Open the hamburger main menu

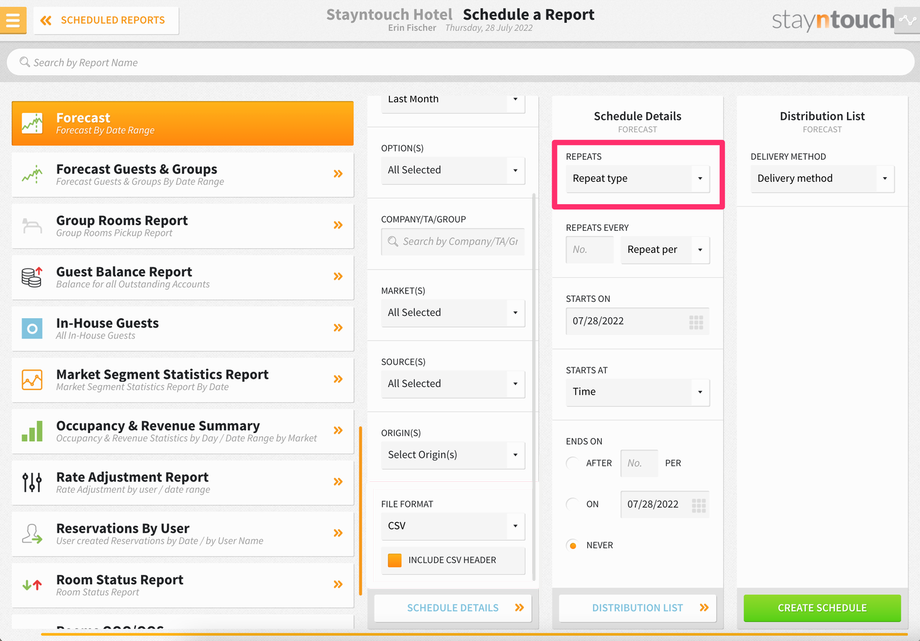pos(13,20)
